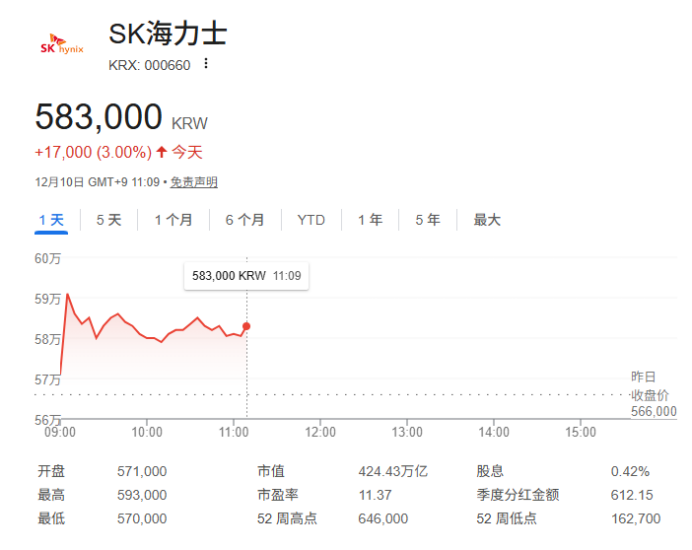
Task: Click the 52 周高点 value 646,000
Action: [383, 518]
